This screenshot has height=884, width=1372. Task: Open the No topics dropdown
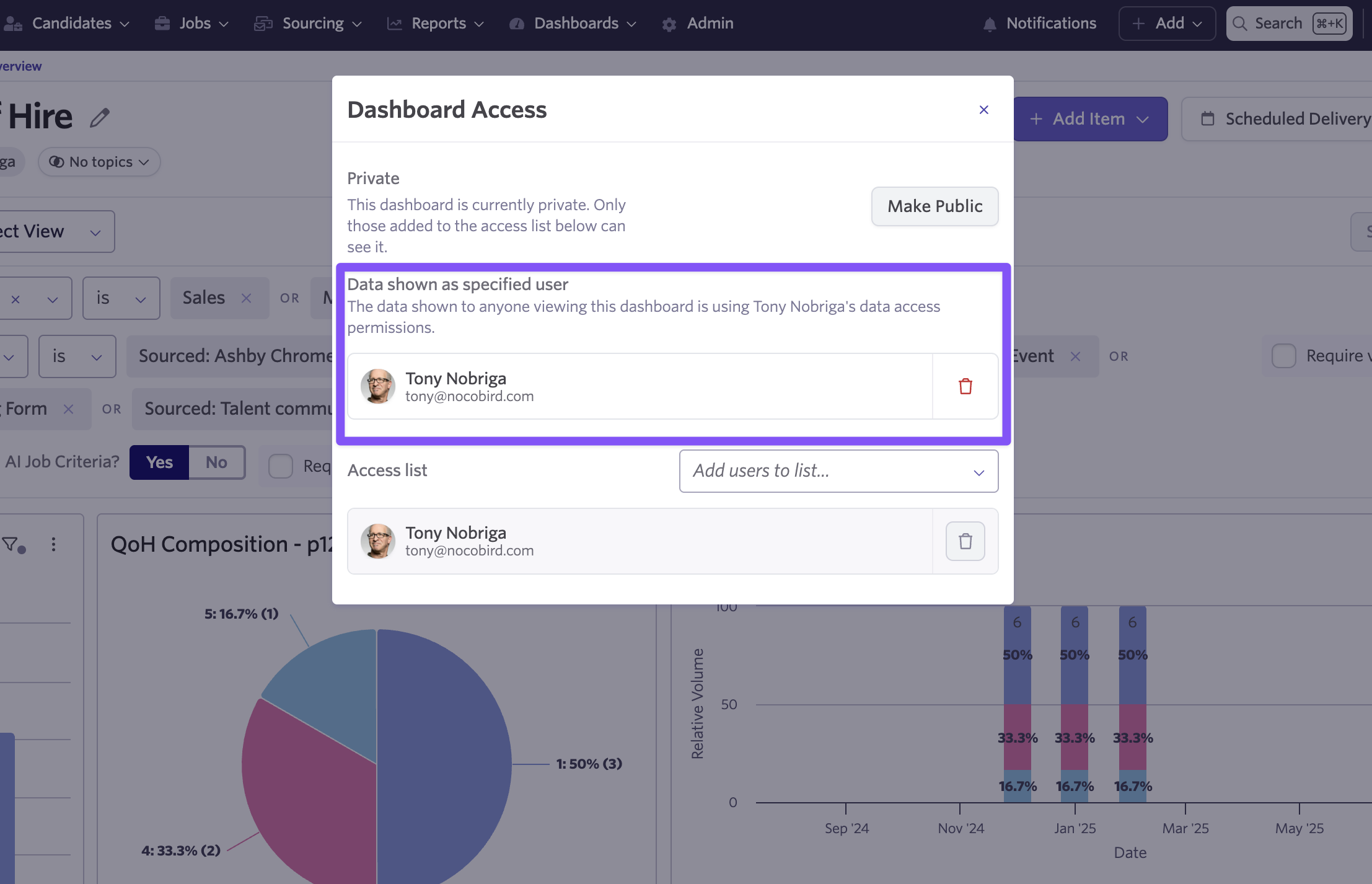click(99, 162)
